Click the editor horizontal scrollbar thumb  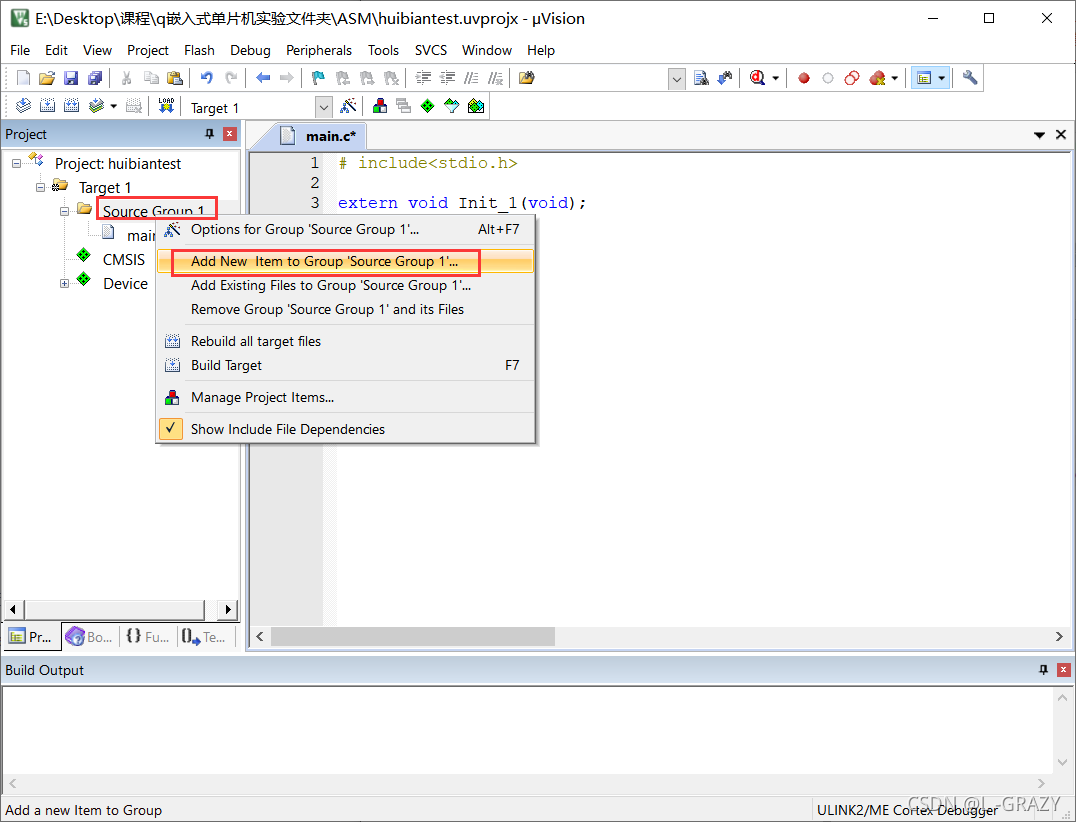click(x=412, y=637)
